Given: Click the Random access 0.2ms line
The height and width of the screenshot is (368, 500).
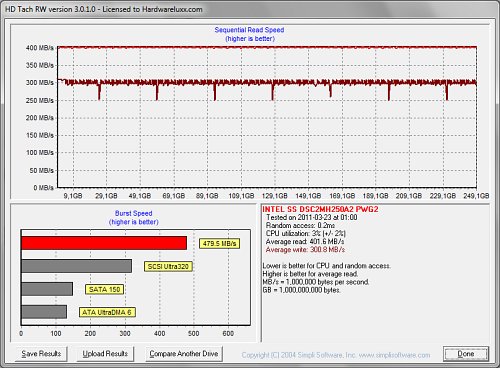Looking at the screenshot, I should click(300, 225).
